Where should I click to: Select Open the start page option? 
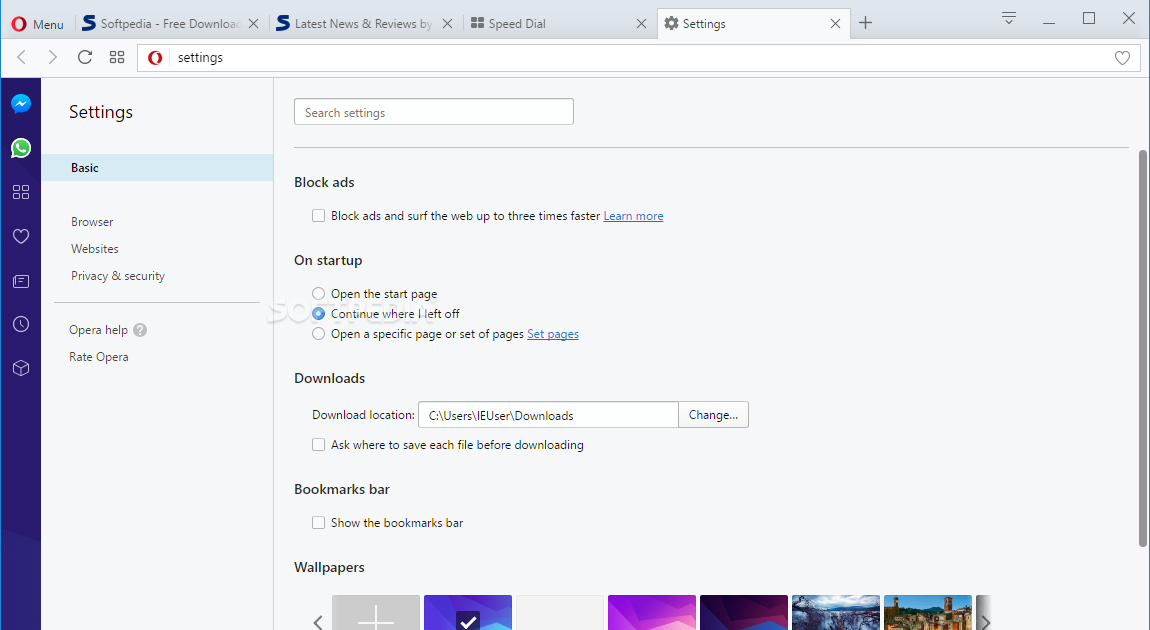318,293
